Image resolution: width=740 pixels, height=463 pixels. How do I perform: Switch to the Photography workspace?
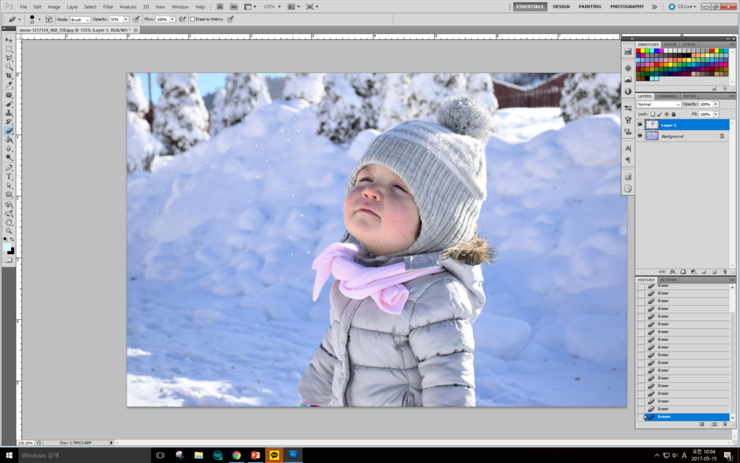point(627,6)
